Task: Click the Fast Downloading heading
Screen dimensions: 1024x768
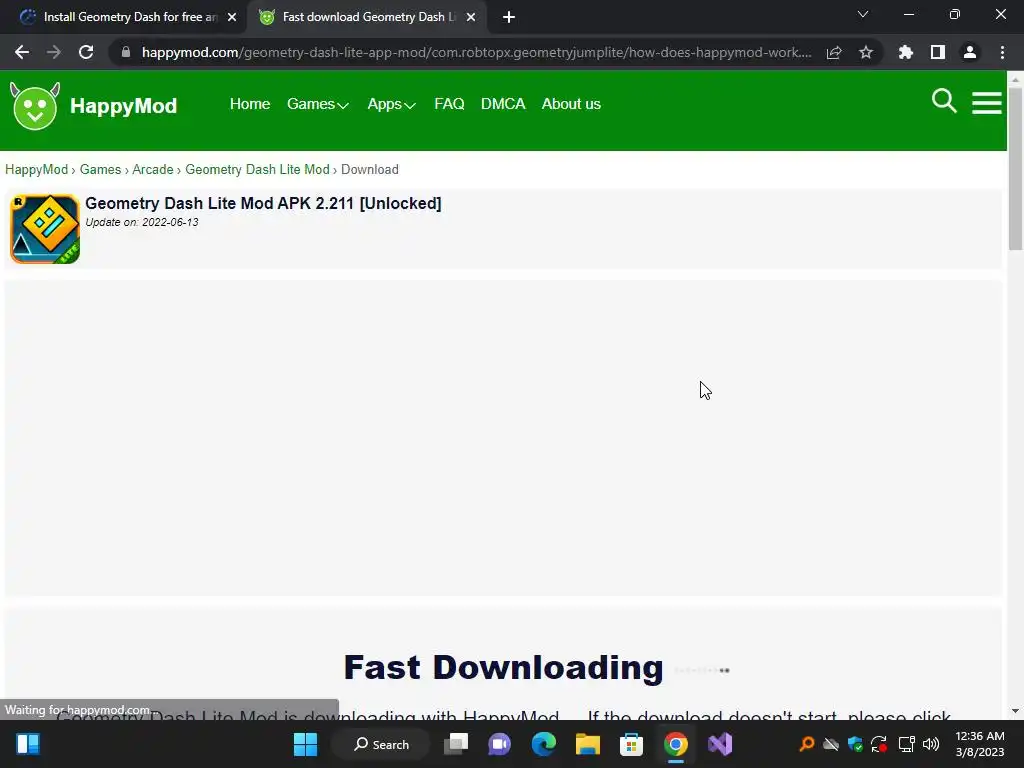Action: 504,667
